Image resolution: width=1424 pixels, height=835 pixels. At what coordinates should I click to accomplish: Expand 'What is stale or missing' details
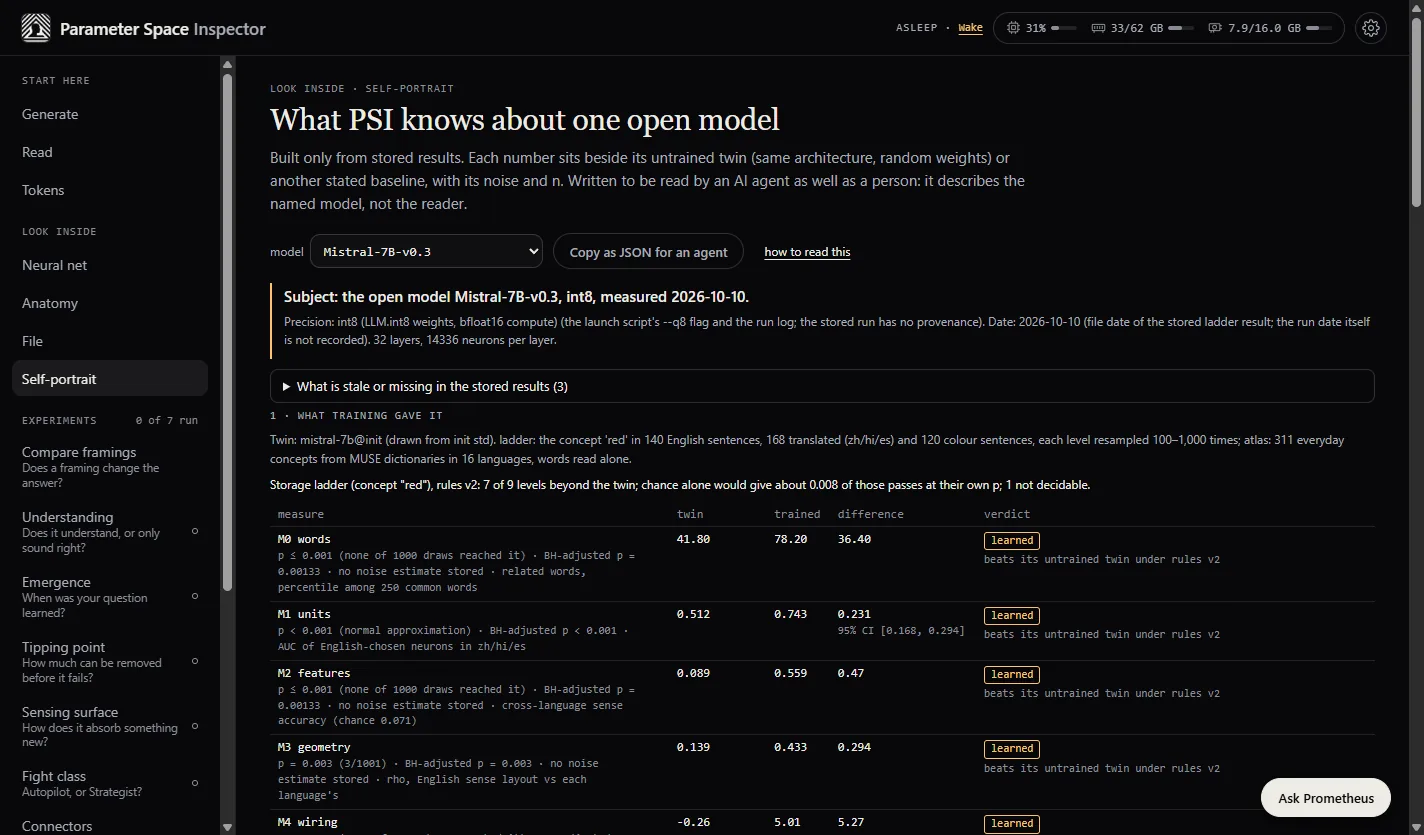[x=822, y=386]
